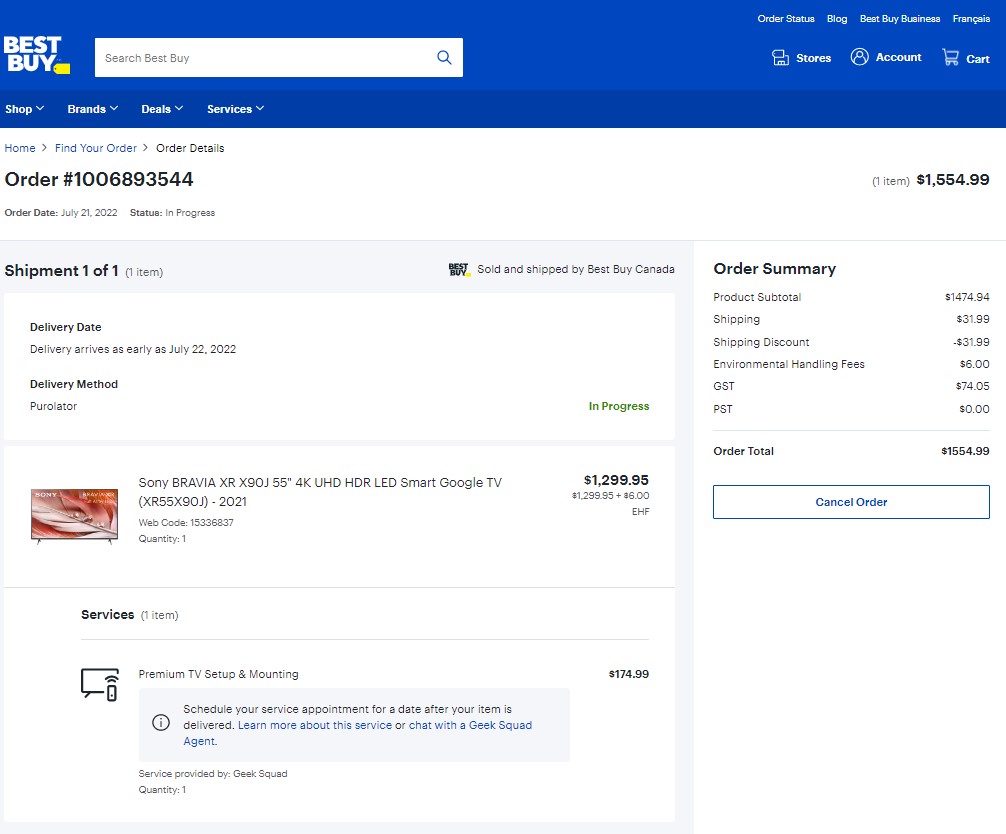Click the green In Progress shipment status

click(618, 406)
